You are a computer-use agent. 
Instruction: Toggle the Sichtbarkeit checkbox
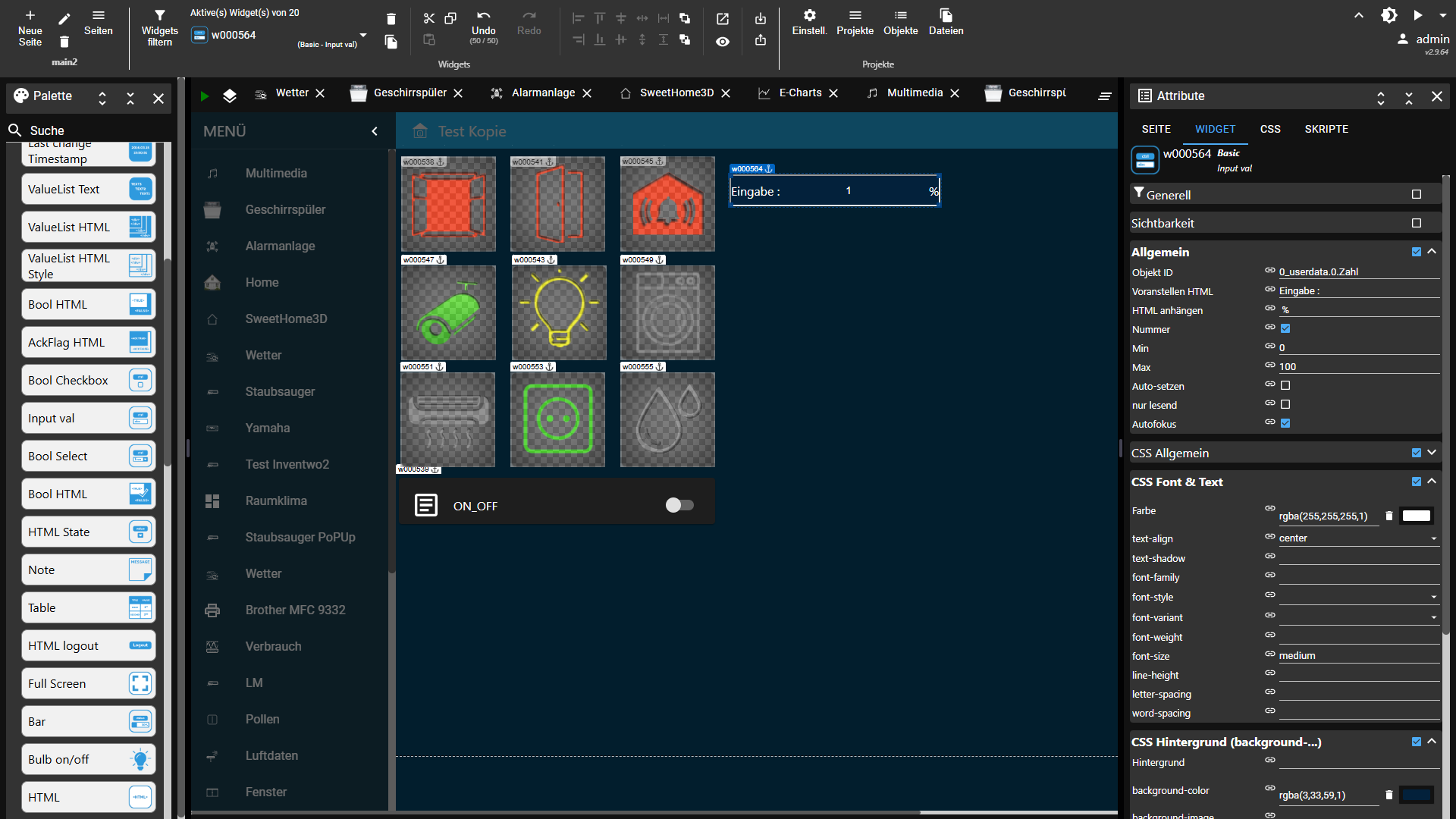point(1417,222)
